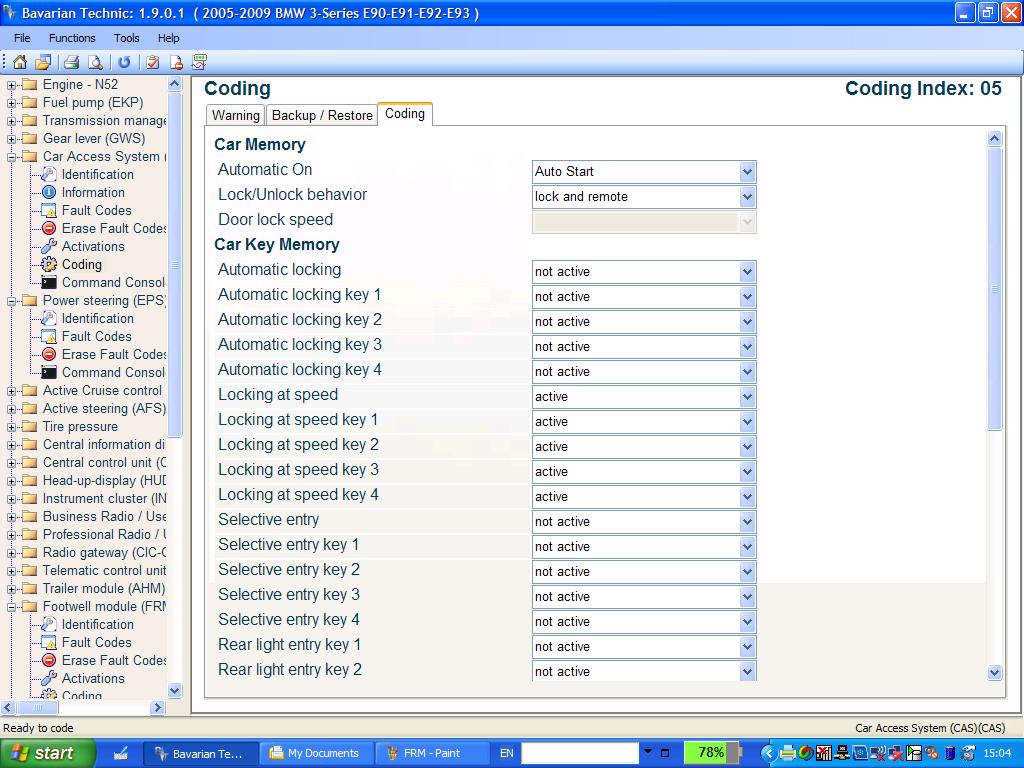
Task: Open the Help menu
Action: pos(168,38)
